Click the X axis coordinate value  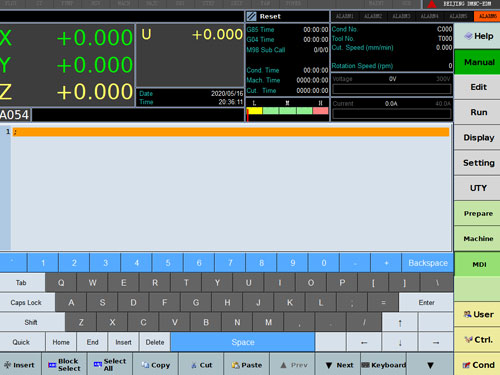95,38
